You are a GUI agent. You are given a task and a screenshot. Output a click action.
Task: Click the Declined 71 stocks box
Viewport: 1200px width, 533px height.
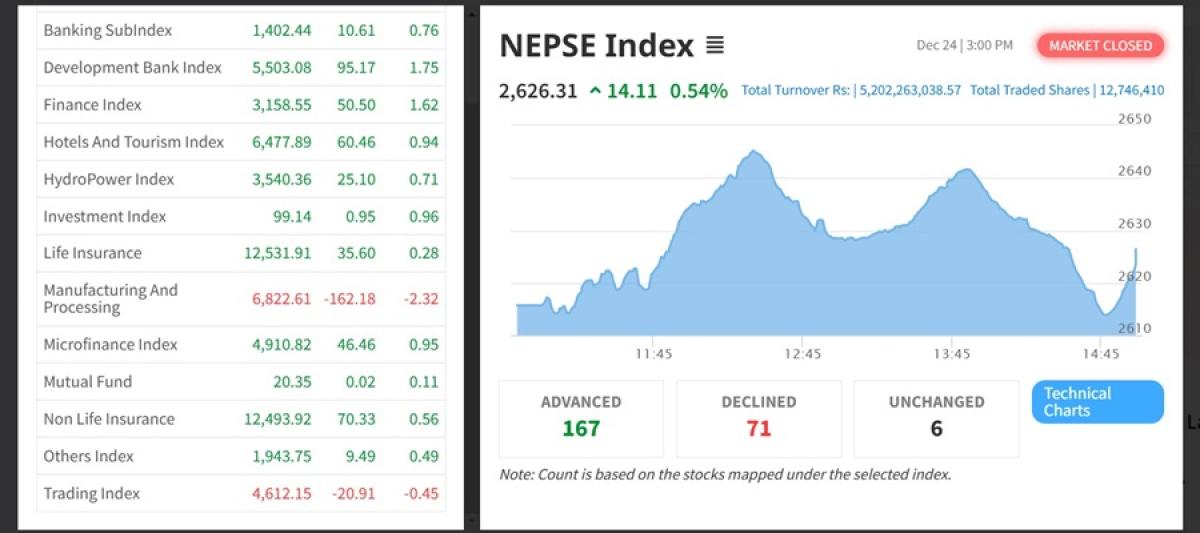pyautogui.click(x=758, y=417)
